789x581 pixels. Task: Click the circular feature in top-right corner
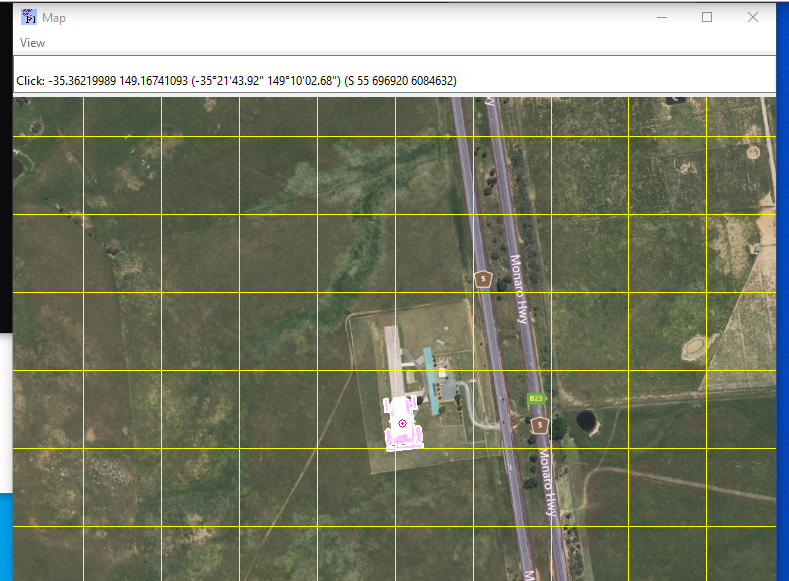751,153
